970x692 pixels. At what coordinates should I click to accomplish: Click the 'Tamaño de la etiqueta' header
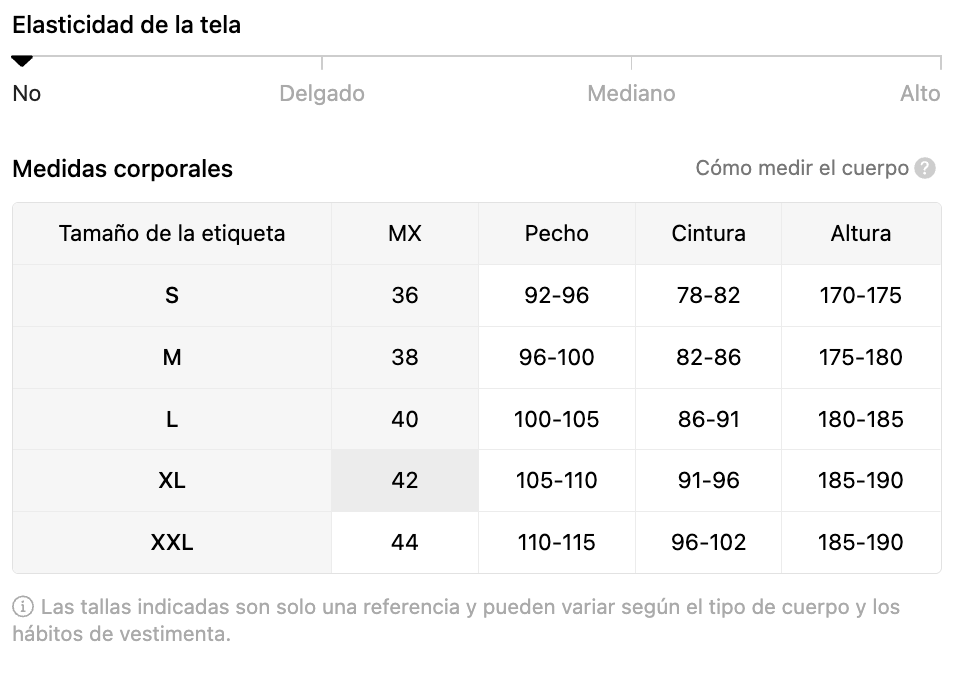click(172, 234)
